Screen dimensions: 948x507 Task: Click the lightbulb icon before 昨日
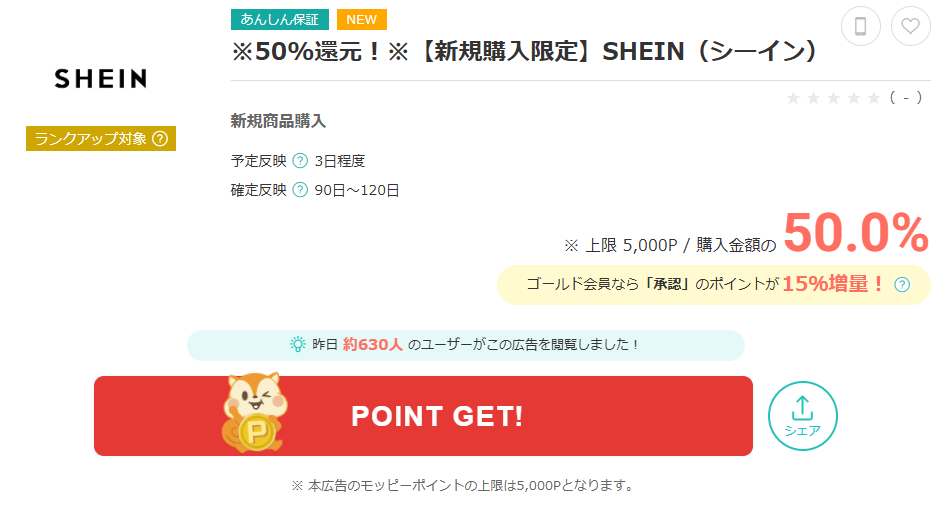pyautogui.click(x=297, y=344)
